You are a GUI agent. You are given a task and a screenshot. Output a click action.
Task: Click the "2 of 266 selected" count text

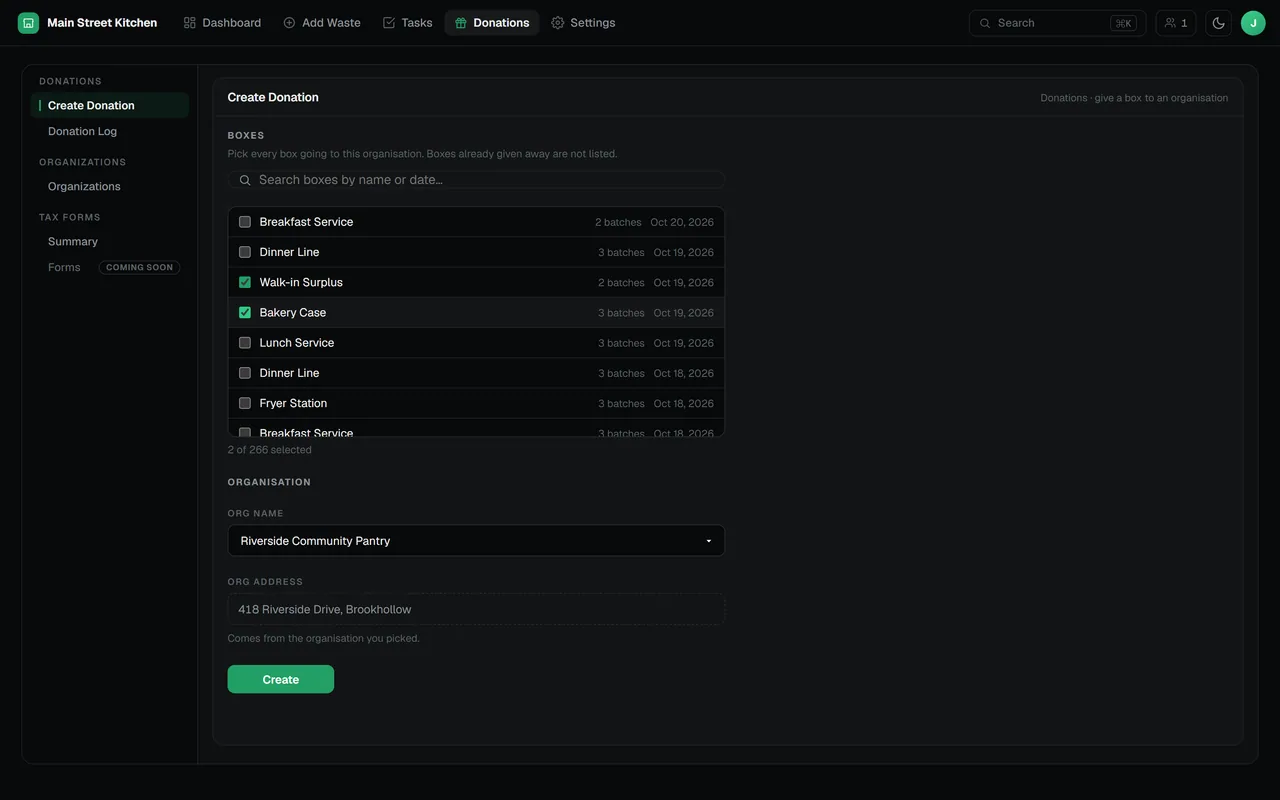(270, 450)
